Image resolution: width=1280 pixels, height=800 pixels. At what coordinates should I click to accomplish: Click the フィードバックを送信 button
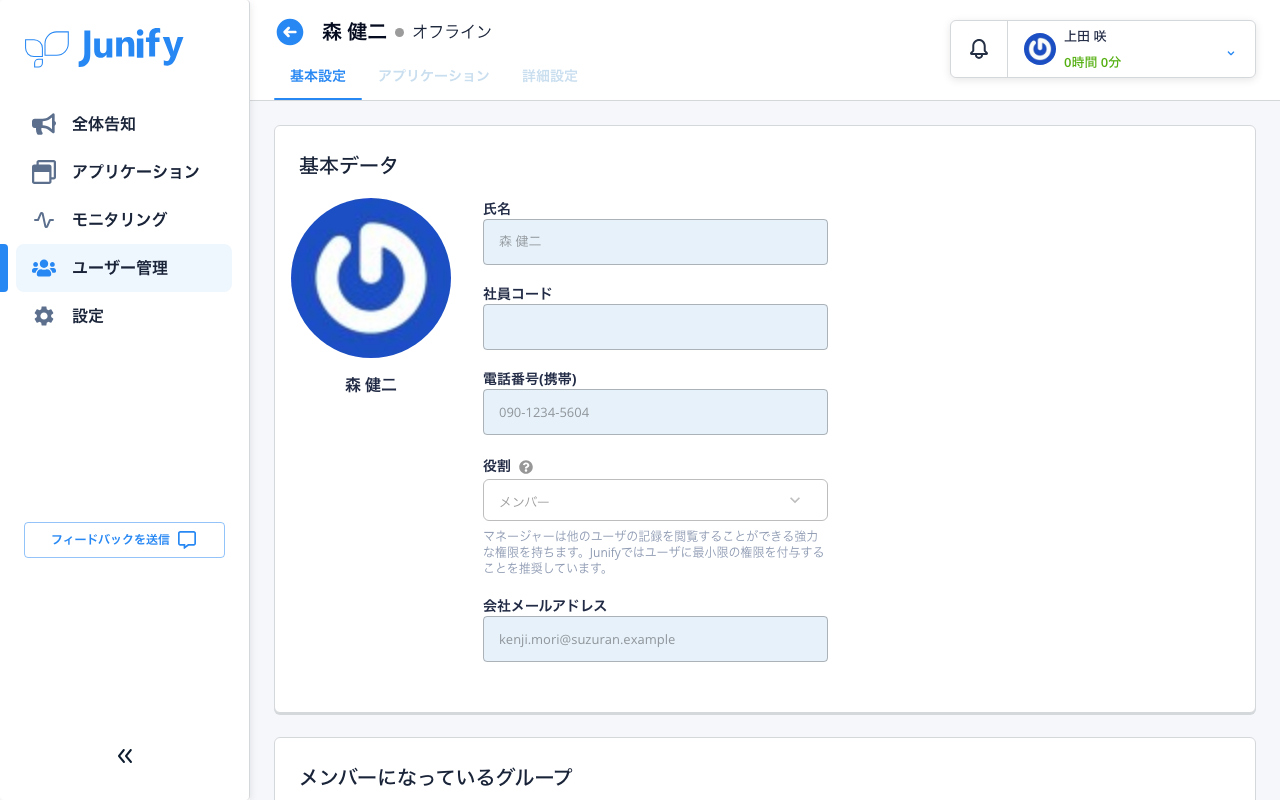[124, 540]
